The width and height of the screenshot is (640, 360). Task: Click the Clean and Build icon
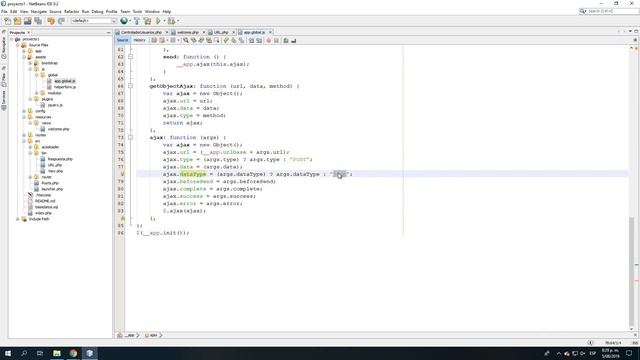147,21
